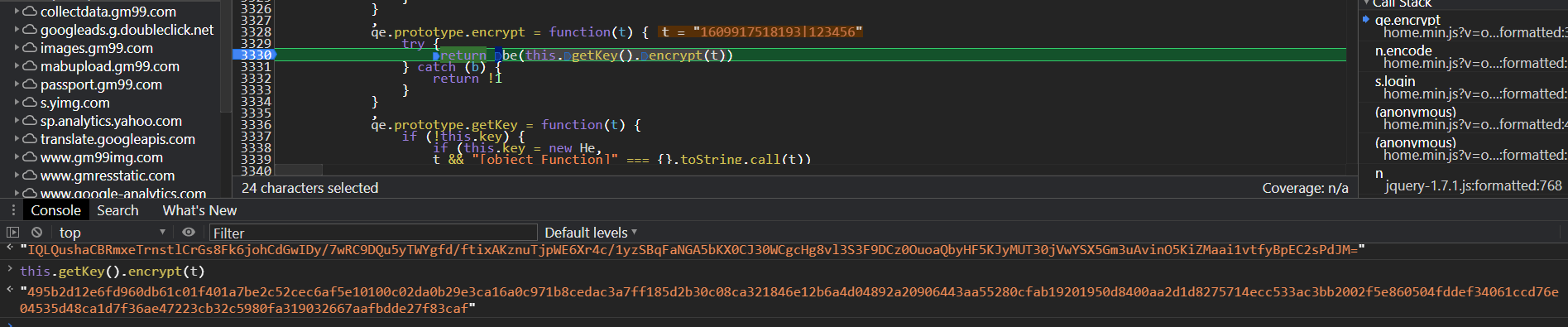Click the console entry this.getKey().encrypt(t)

(x=112, y=271)
